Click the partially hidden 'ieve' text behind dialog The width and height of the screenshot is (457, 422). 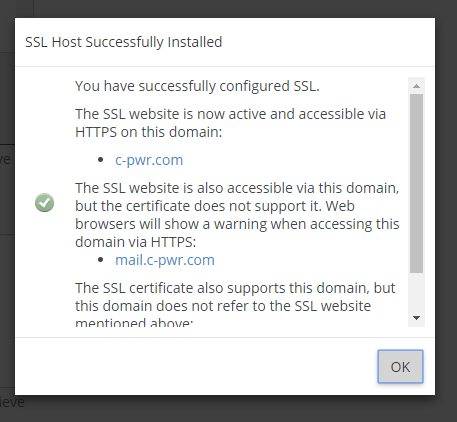12,402
